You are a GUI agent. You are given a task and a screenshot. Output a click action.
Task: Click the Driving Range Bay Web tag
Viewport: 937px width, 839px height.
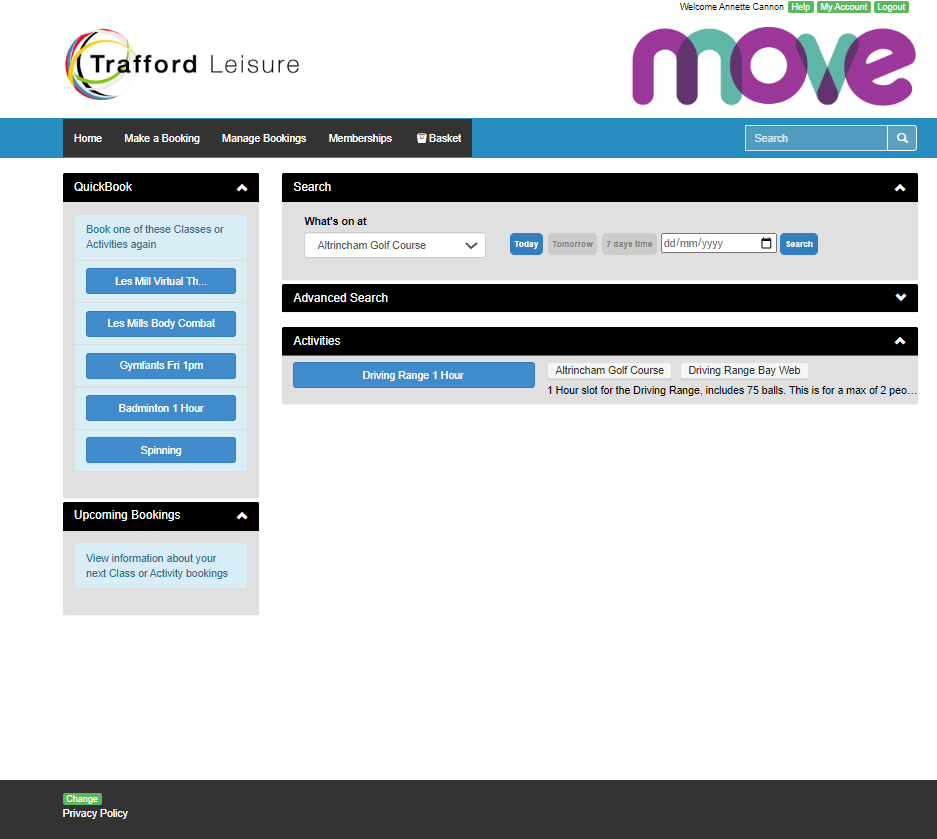[x=744, y=370]
